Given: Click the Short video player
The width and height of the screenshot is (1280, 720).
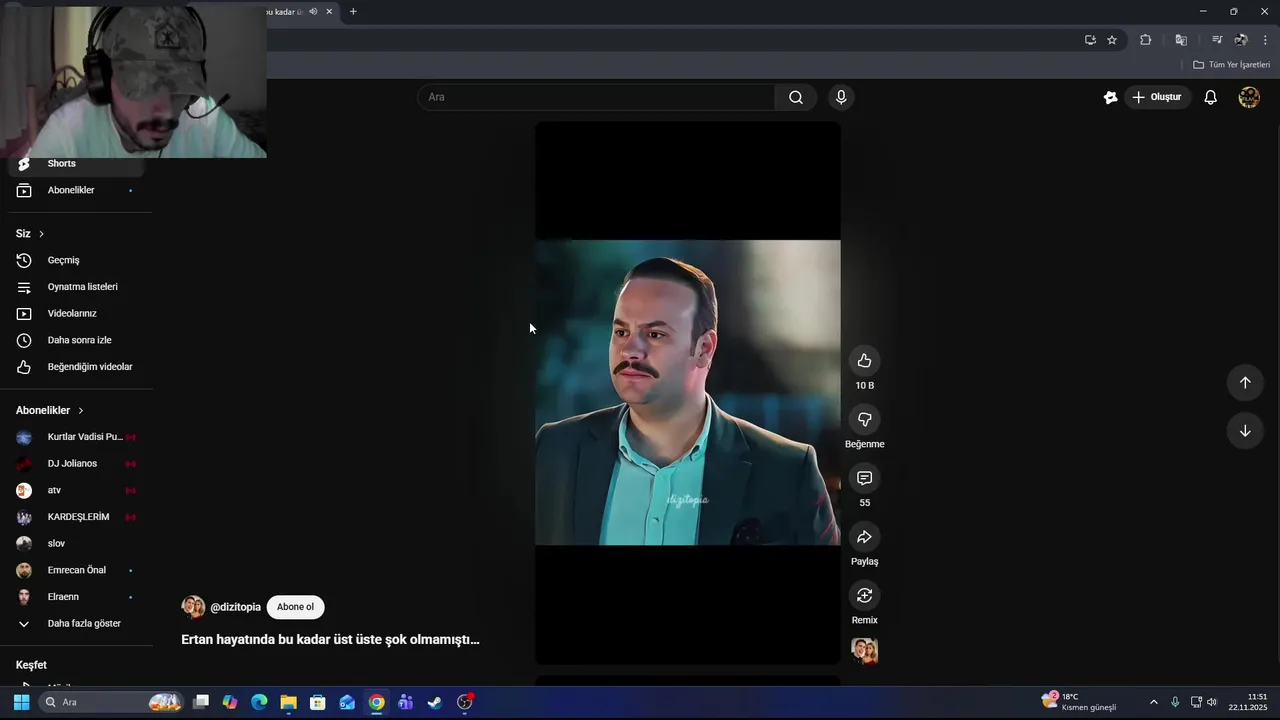Looking at the screenshot, I should (x=687, y=393).
